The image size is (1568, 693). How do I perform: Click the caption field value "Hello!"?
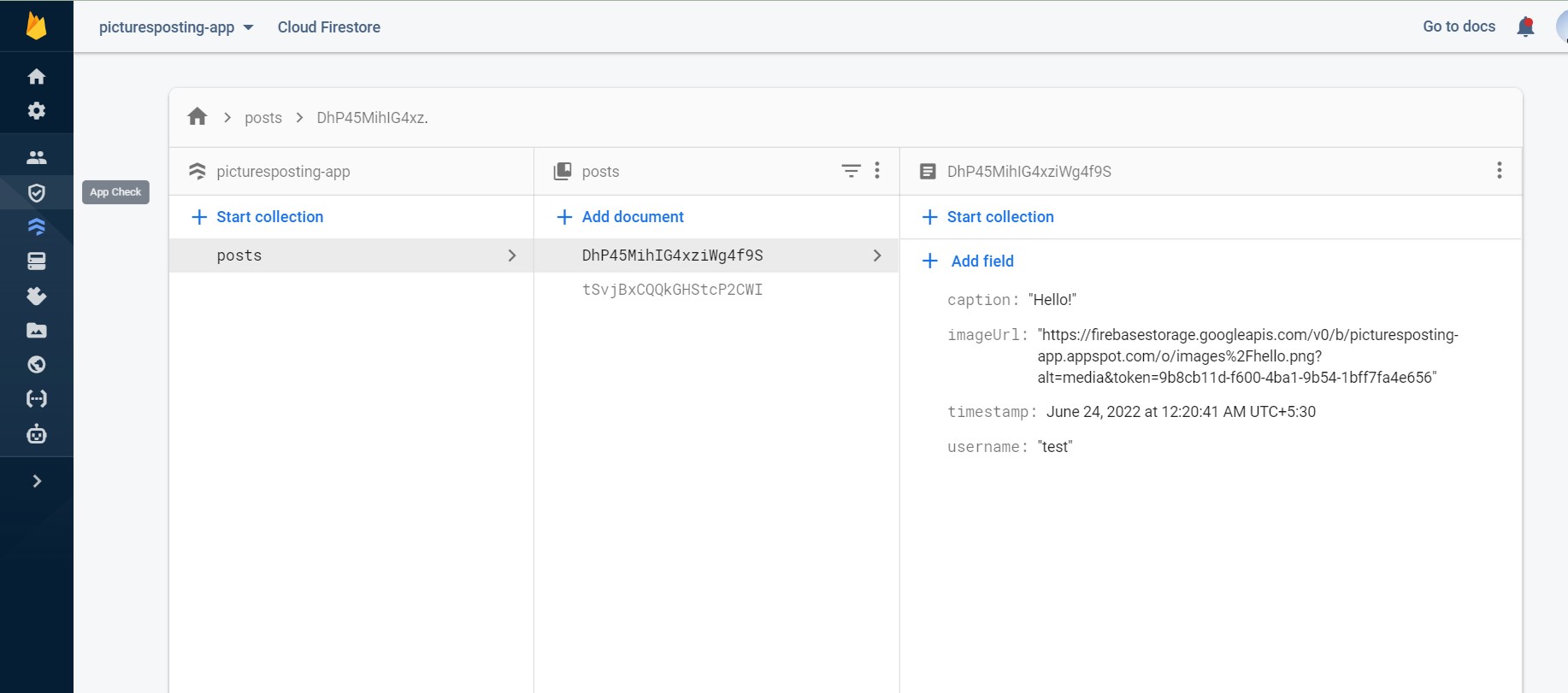(x=1052, y=300)
